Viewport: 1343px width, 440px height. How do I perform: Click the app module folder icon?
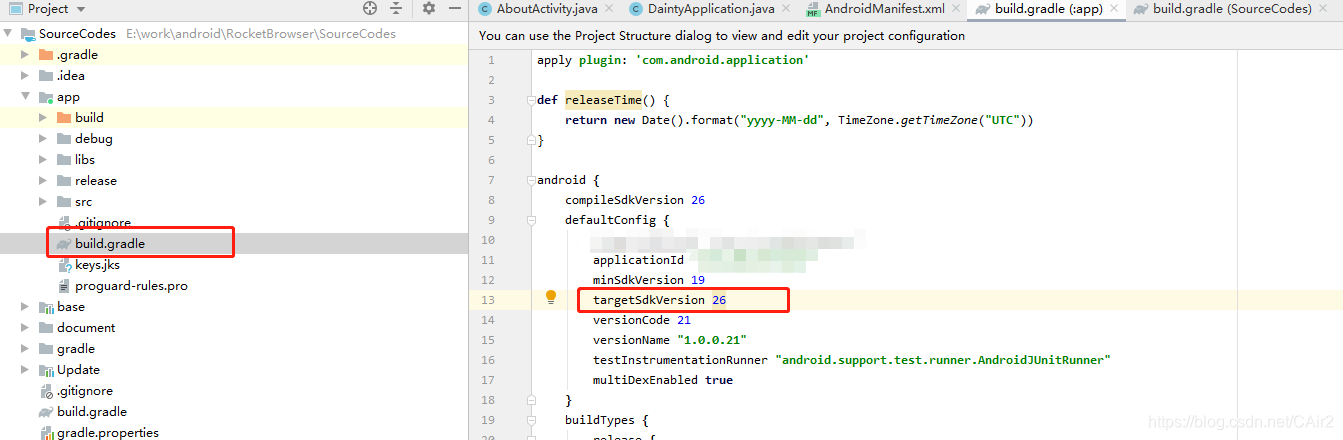[46, 97]
